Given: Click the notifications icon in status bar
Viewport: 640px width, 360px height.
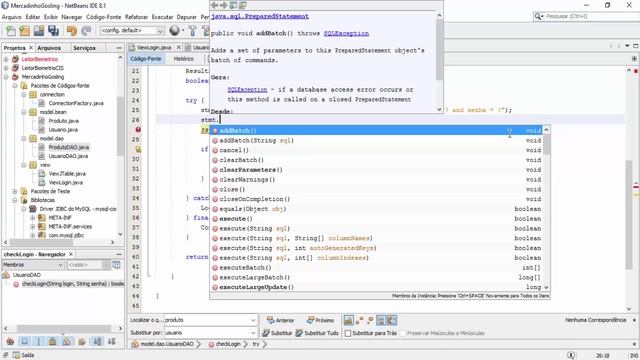Looking at the screenshot, I should 571,355.
